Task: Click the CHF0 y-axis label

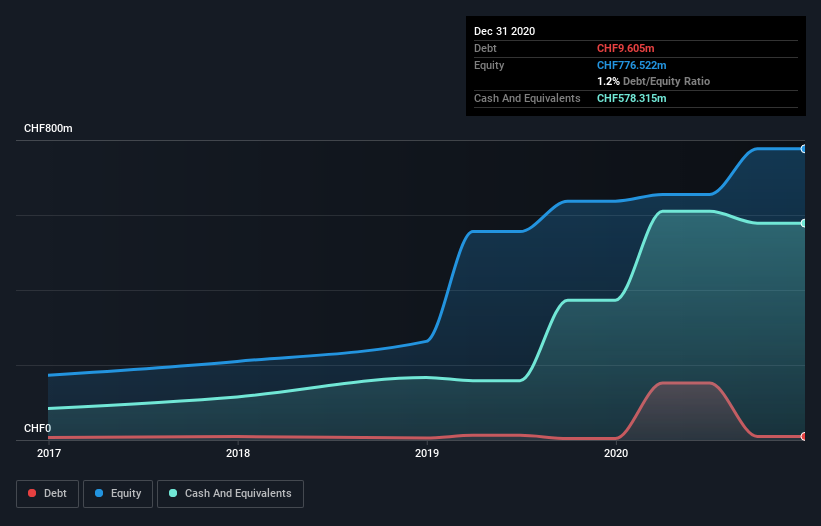Action: [x=38, y=428]
